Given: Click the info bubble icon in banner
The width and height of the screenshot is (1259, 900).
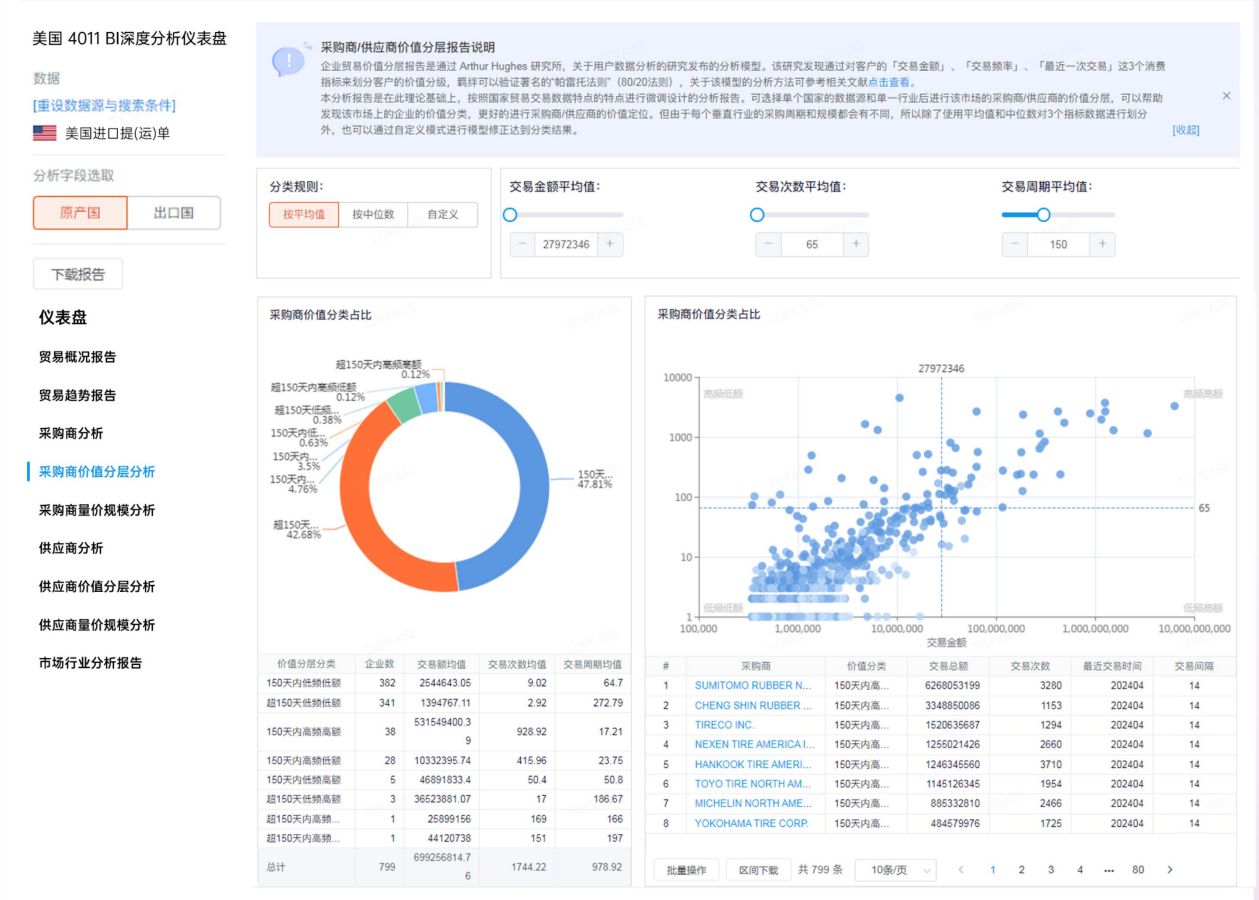Looking at the screenshot, I should pyautogui.click(x=289, y=60).
